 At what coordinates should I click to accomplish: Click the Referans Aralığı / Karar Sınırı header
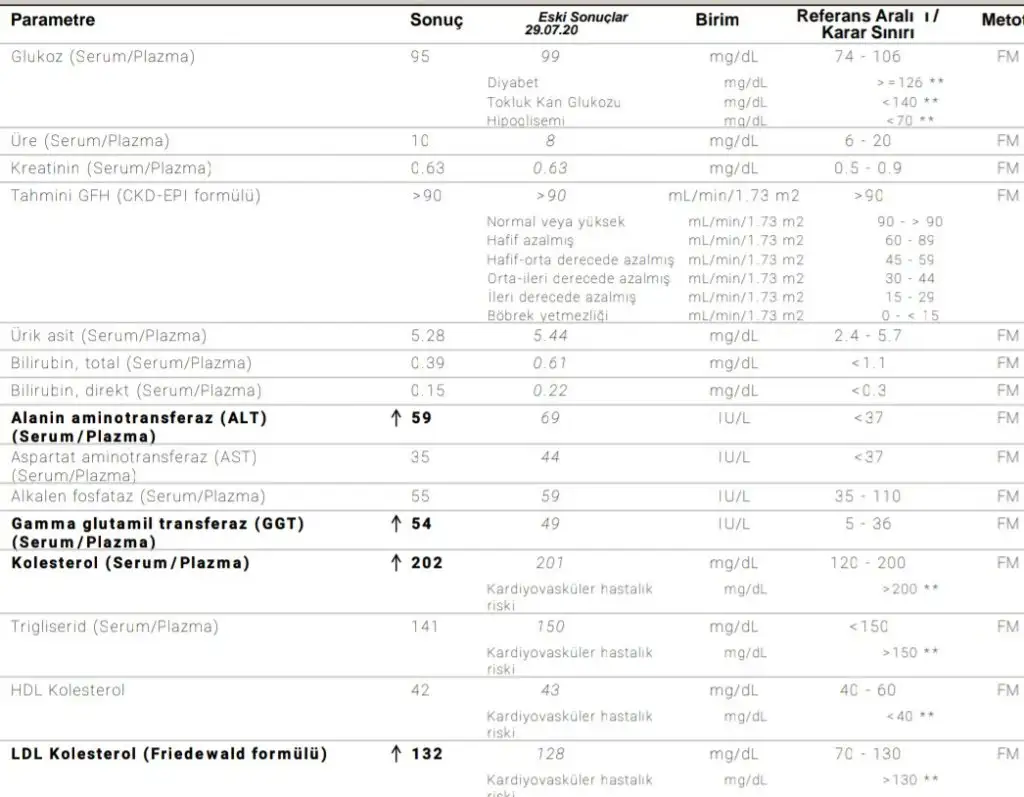coord(868,24)
